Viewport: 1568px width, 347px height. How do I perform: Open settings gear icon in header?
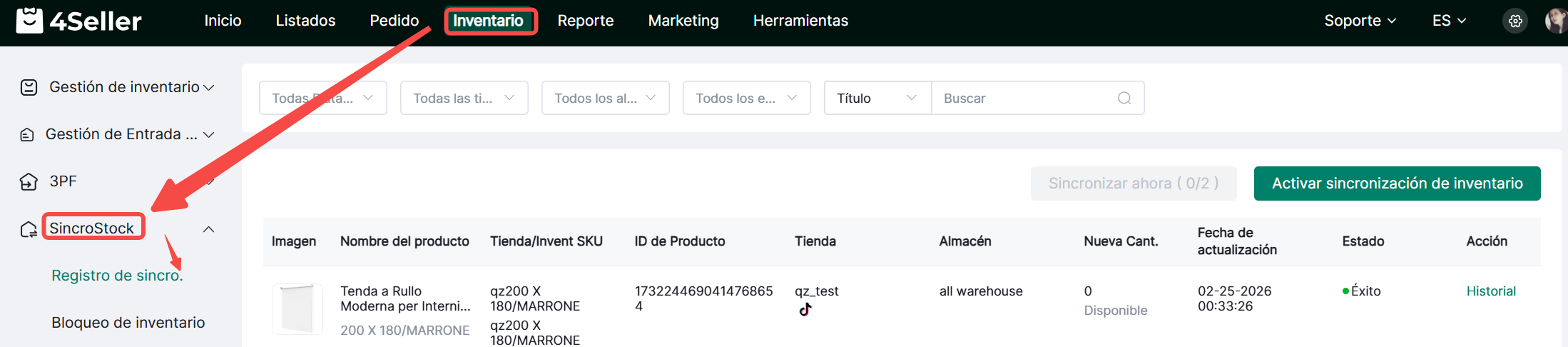pyautogui.click(x=1515, y=21)
